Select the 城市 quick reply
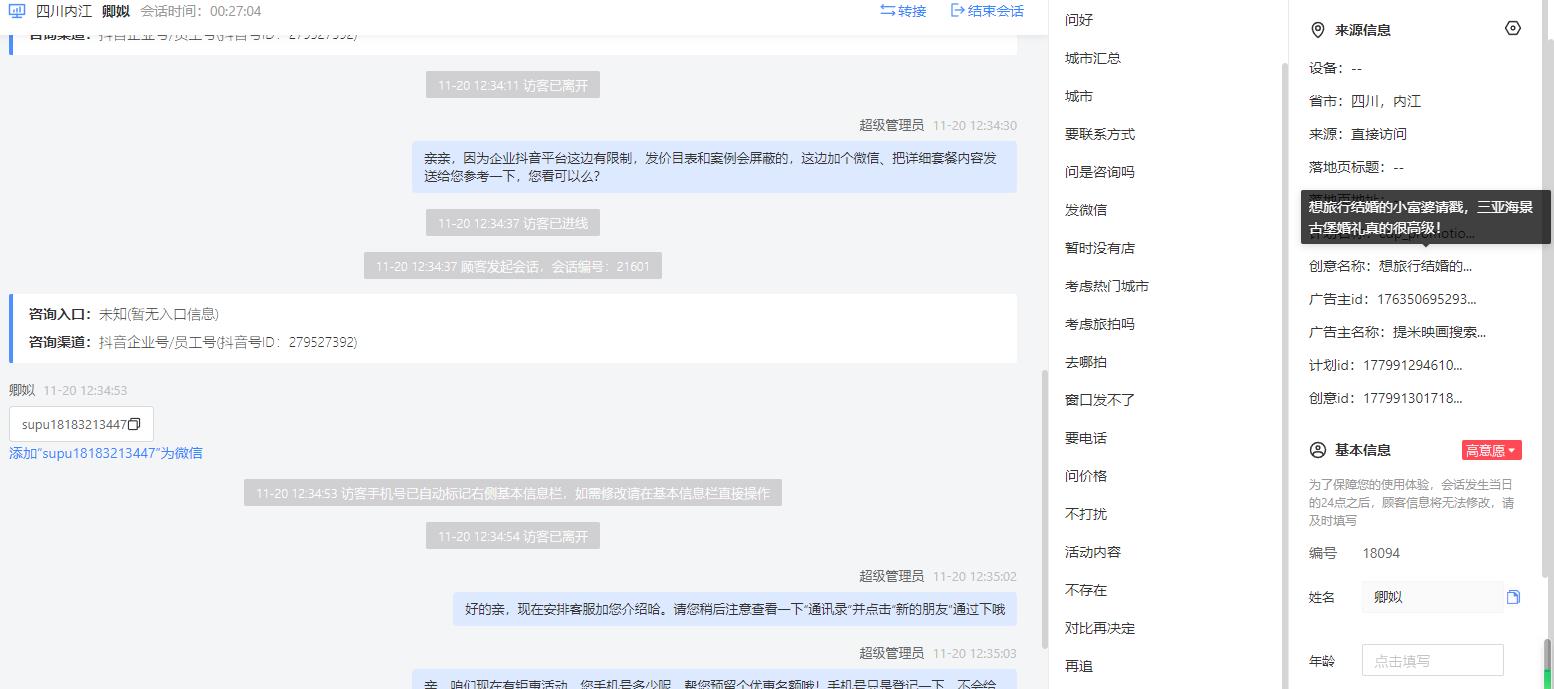 click(1079, 96)
